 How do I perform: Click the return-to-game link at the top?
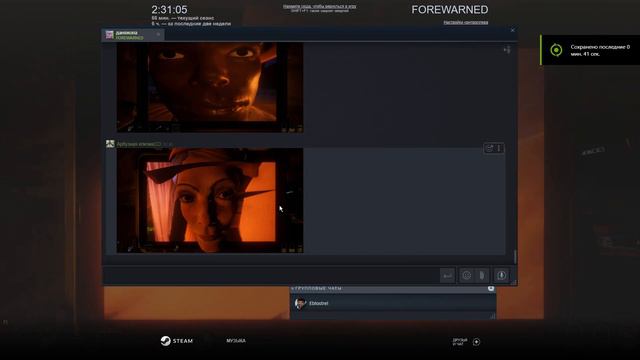[x=320, y=7]
